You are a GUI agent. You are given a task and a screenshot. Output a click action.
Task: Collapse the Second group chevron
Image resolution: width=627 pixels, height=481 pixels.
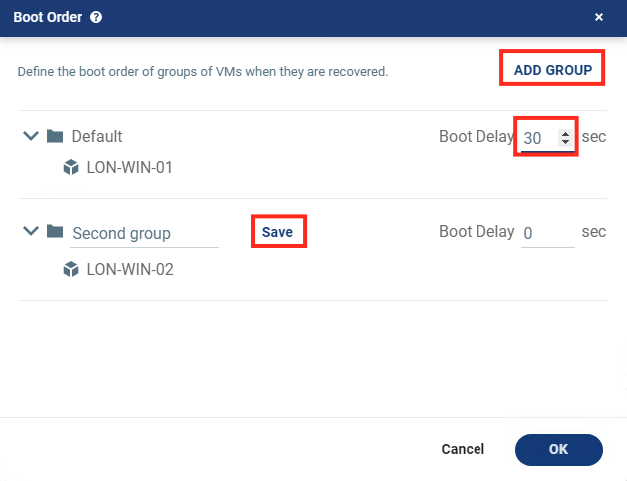[30, 232]
